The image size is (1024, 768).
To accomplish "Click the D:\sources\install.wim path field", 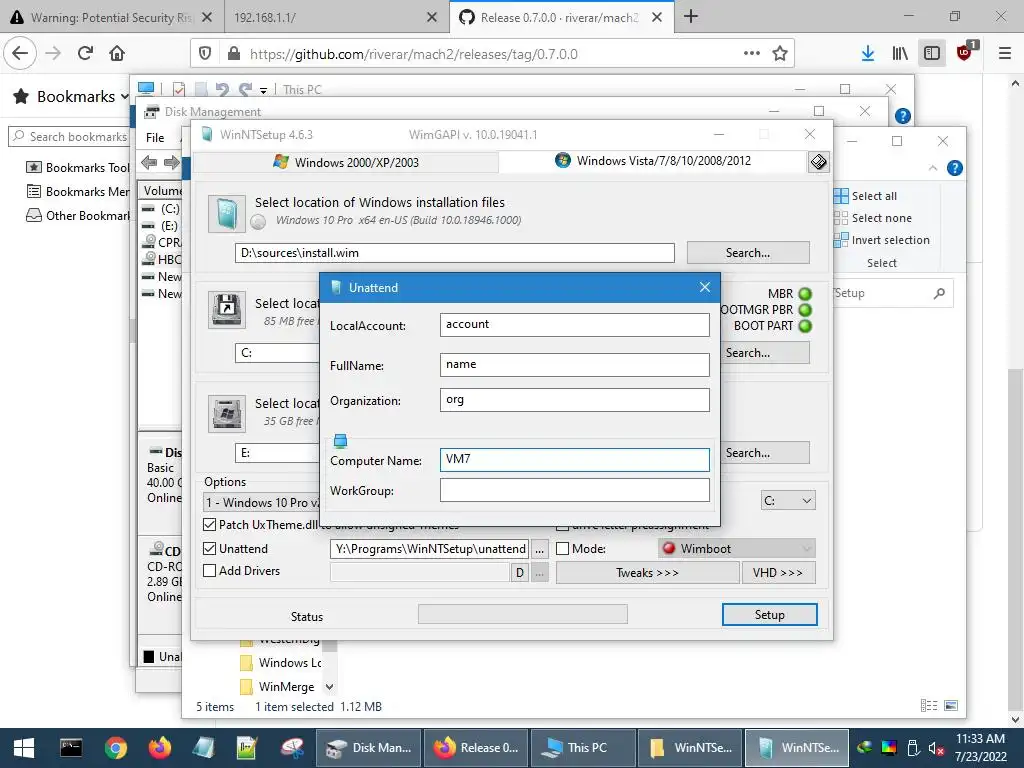I will click(455, 253).
